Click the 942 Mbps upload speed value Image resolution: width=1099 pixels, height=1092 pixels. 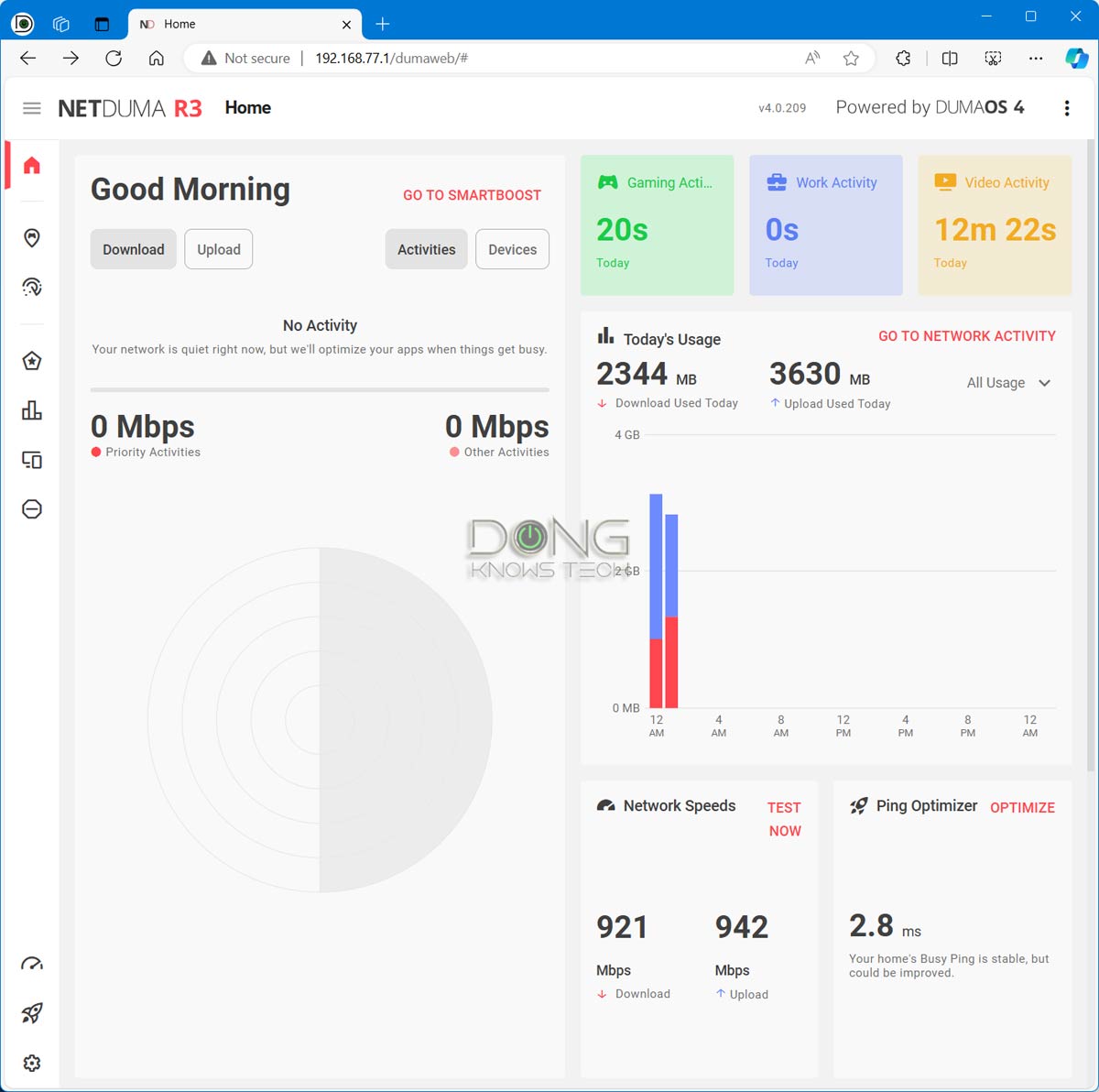pos(742,927)
